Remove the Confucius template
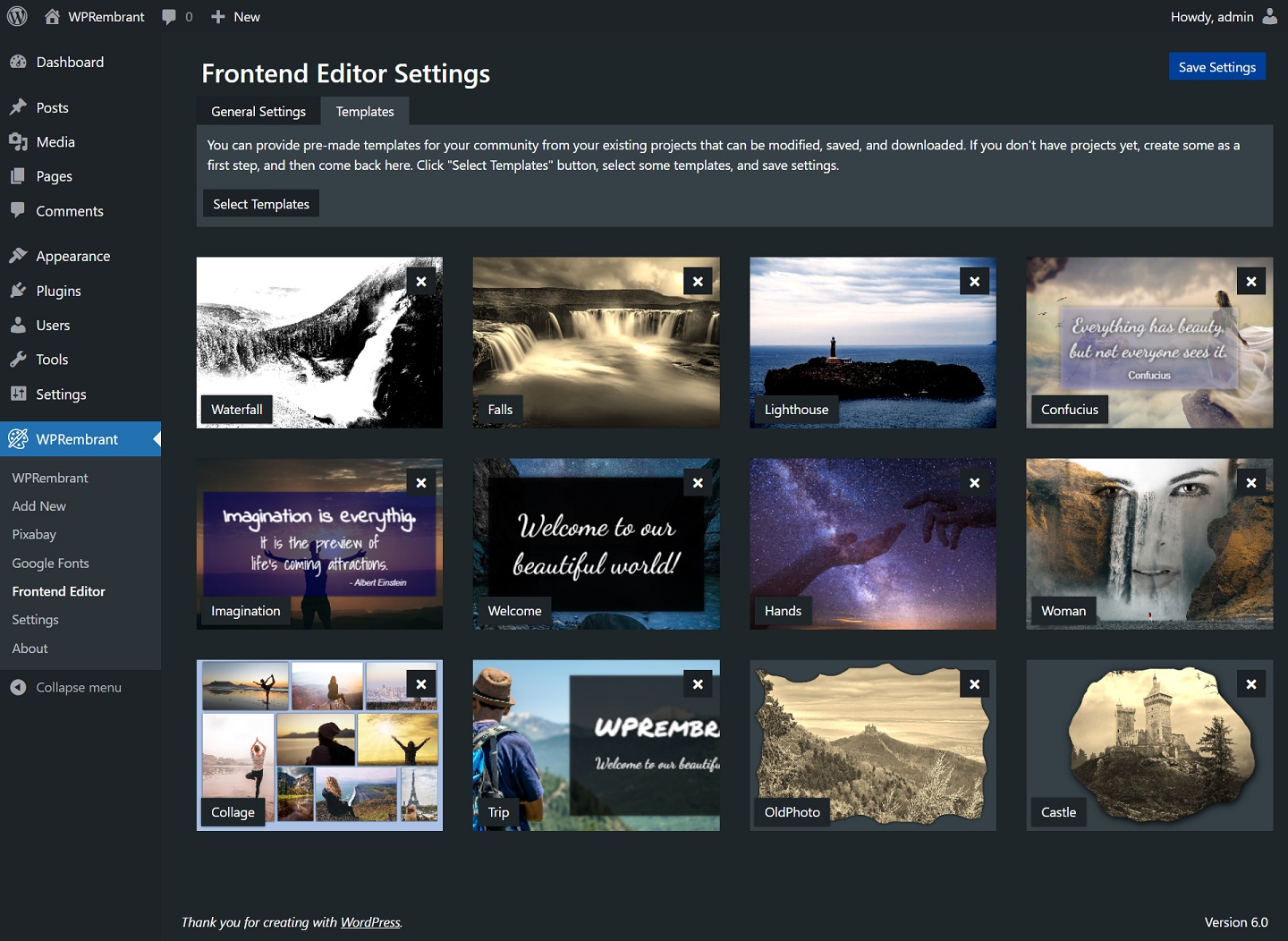1288x941 pixels. coord(1251,281)
